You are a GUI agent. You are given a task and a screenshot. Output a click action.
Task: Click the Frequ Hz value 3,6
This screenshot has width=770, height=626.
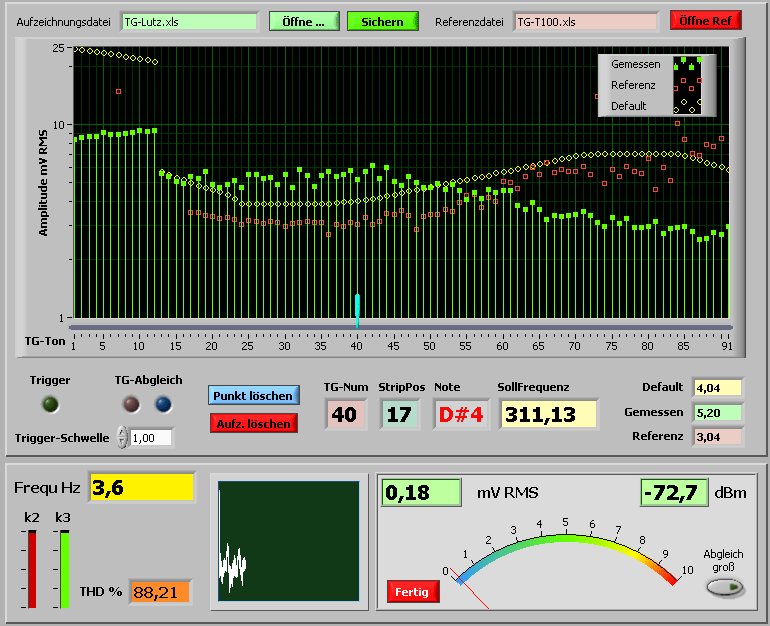tap(142, 488)
